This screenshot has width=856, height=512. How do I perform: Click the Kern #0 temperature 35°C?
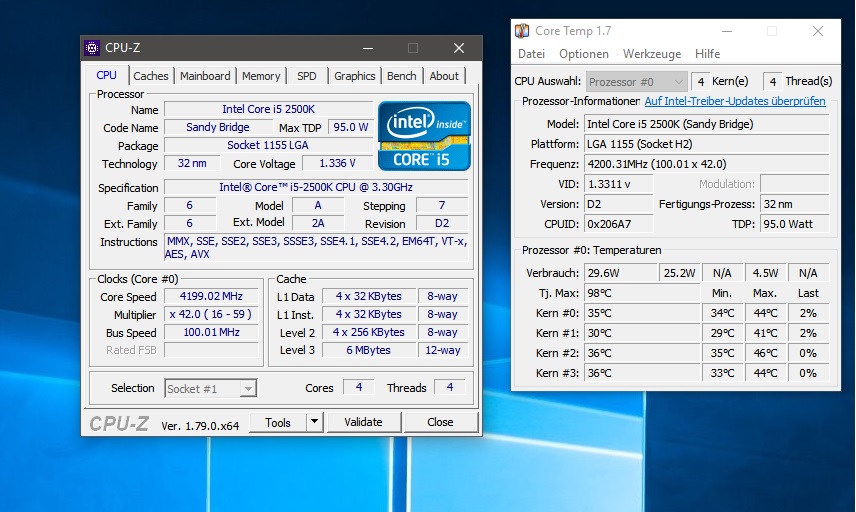(642, 313)
